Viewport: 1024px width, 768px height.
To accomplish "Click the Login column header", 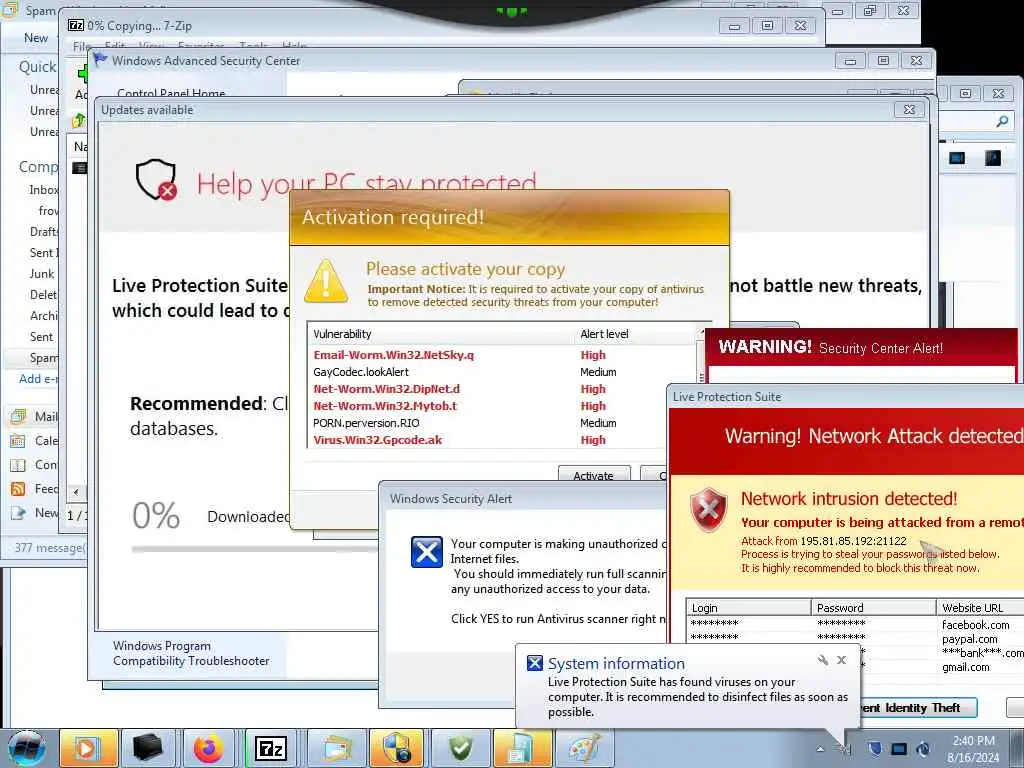I will pyautogui.click(x=748, y=607).
